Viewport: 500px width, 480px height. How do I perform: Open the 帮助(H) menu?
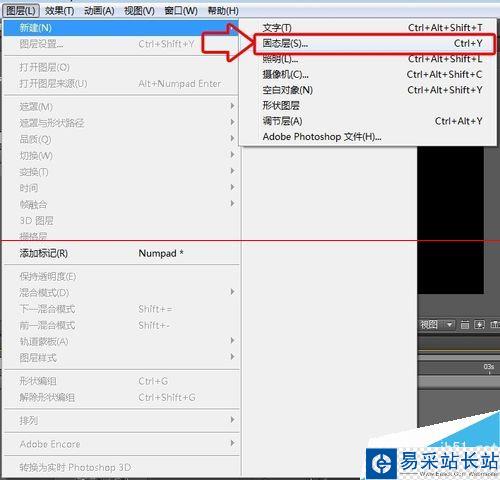click(223, 11)
